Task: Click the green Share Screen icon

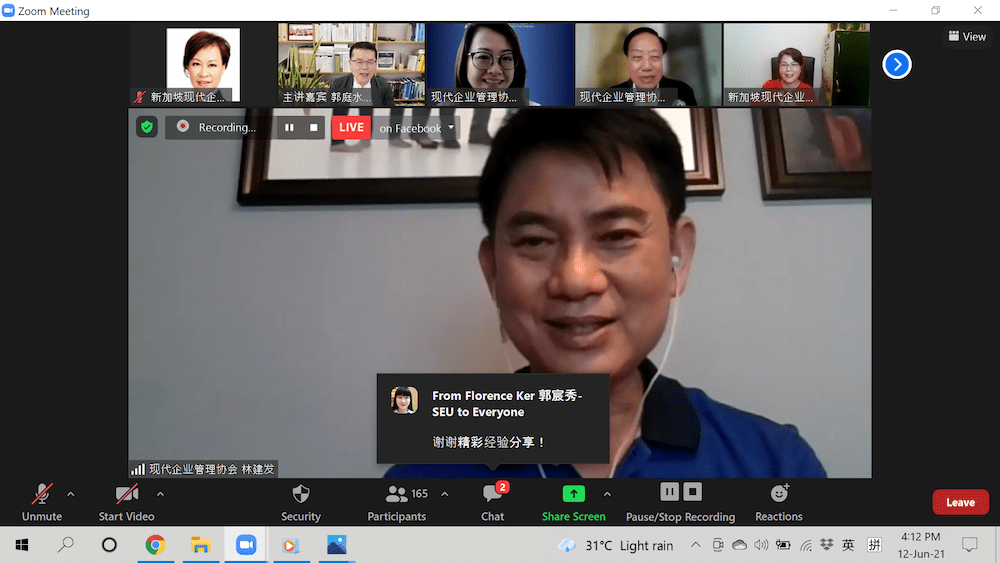Action: pos(573,494)
